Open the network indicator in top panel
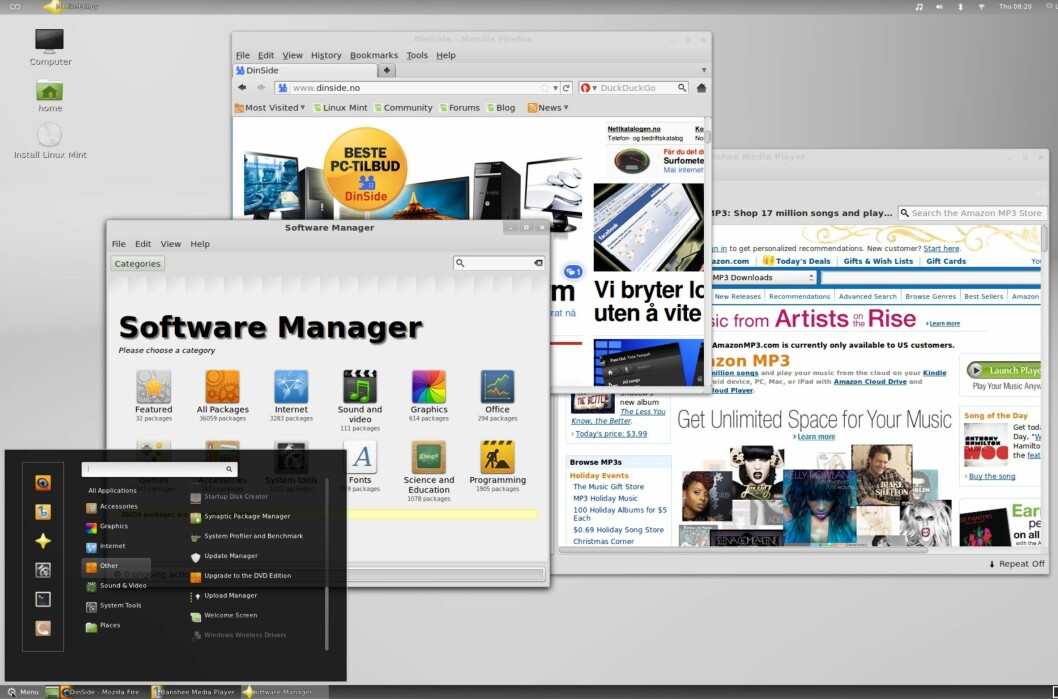 pos(982,6)
